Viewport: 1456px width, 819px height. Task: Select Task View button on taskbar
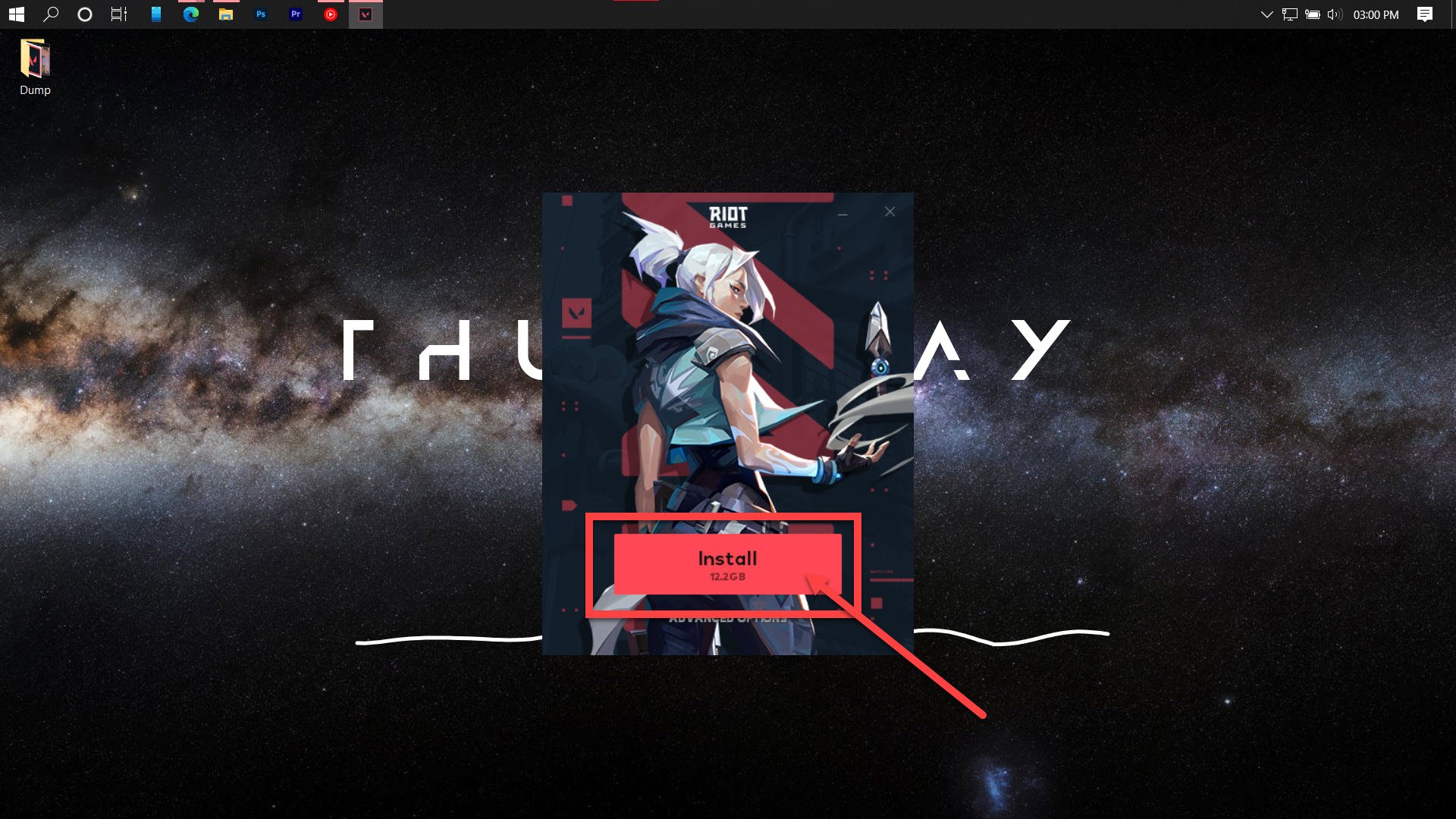118,14
